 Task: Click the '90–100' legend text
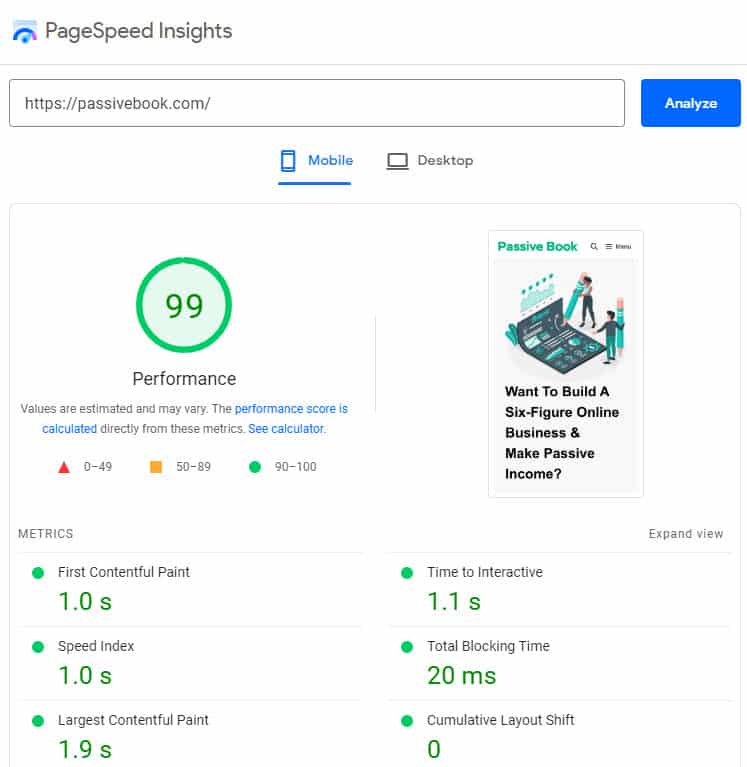point(295,467)
